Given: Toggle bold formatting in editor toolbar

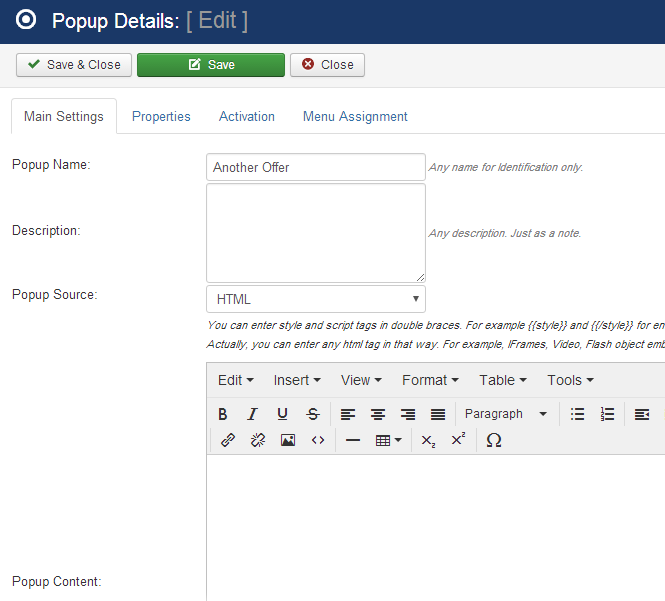Looking at the screenshot, I should (x=223, y=414).
